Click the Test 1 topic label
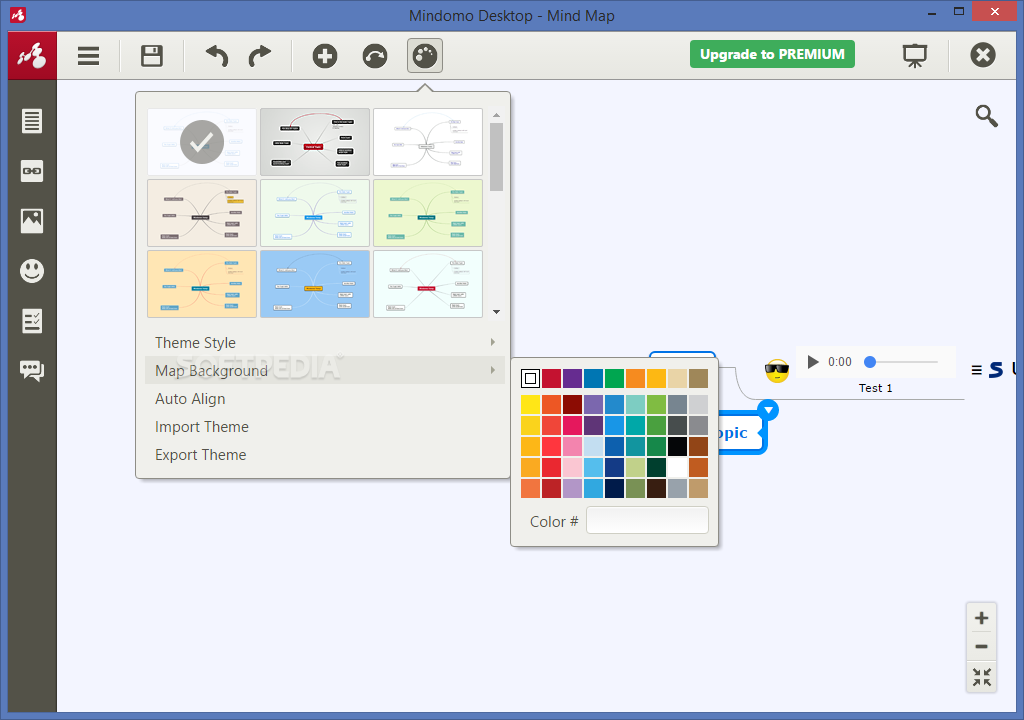 pos(875,388)
